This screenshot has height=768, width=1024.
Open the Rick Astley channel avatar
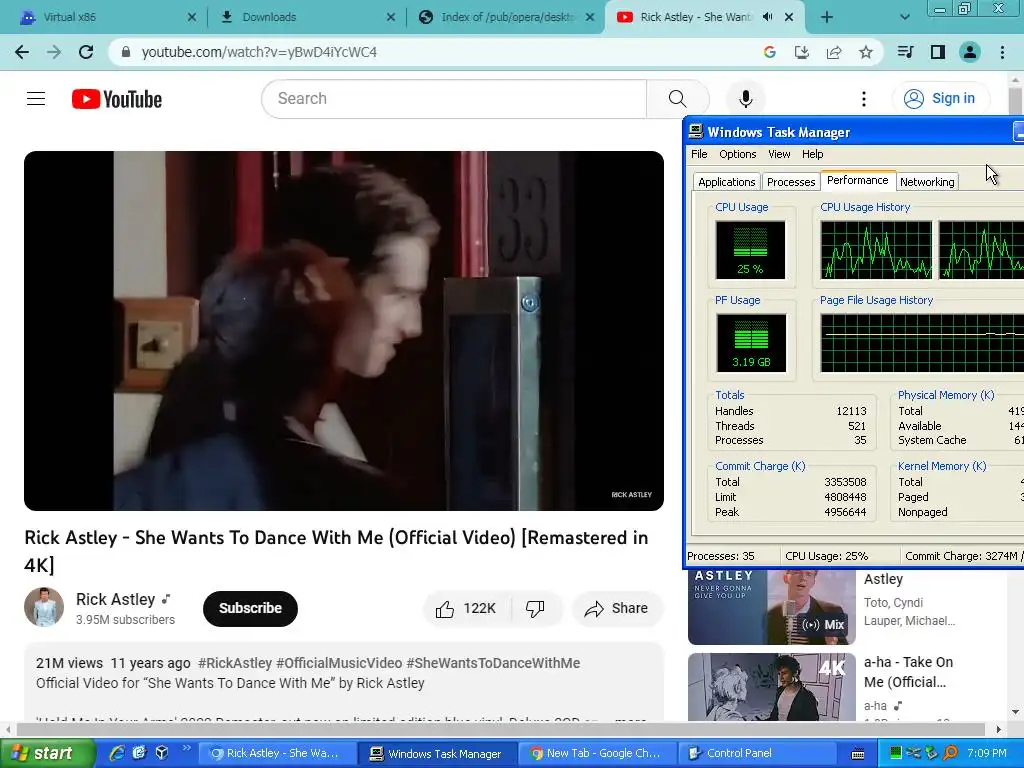pos(44,607)
